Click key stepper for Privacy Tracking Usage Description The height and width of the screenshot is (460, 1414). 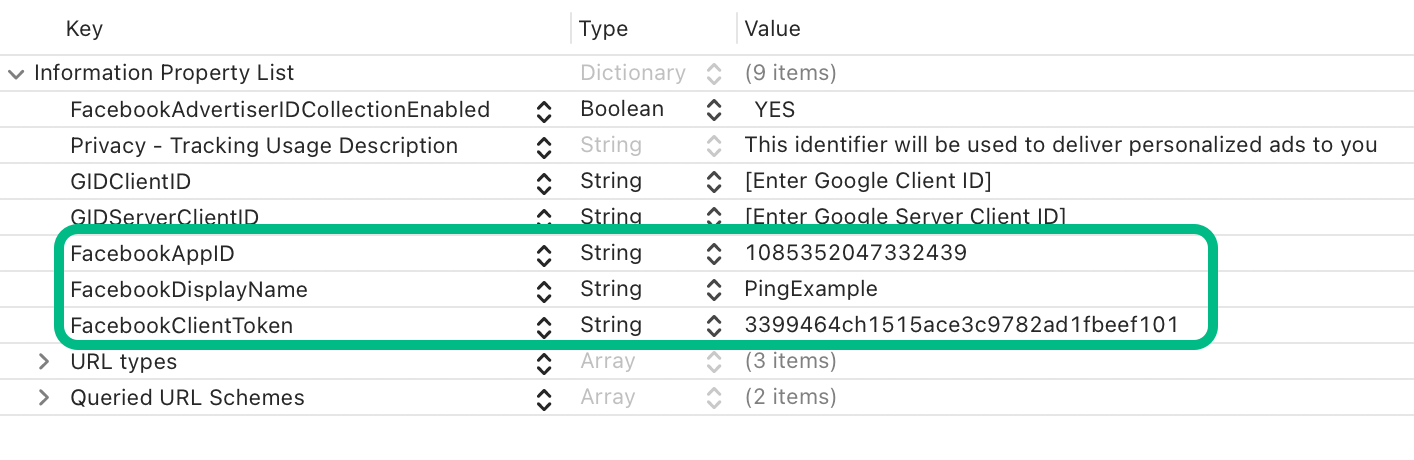tap(543, 146)
